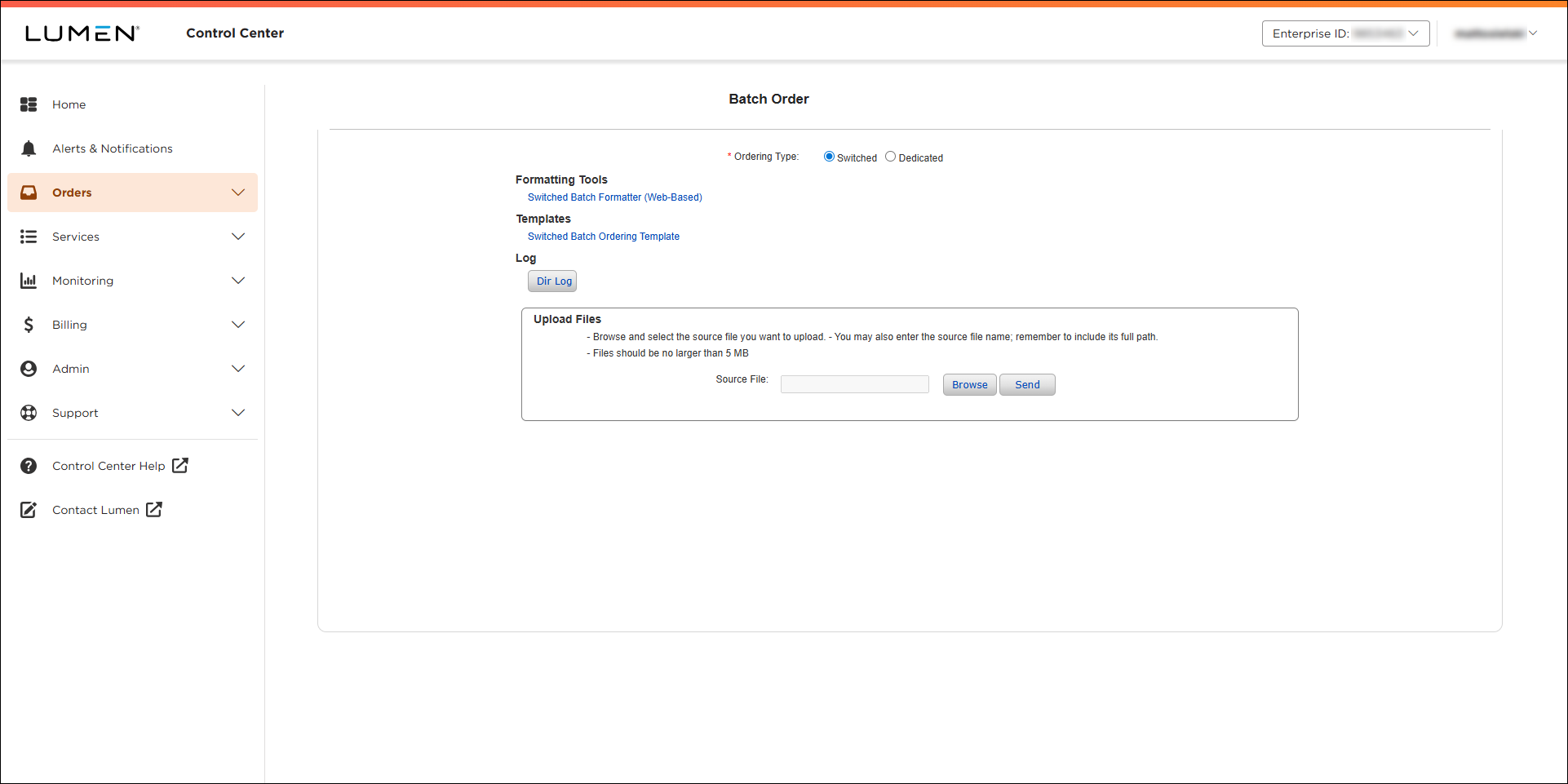The height and width of the screenshot is (784, 1568).
Task: Click the Alerts & Notifications bell icon
Action: pos(29,148)
